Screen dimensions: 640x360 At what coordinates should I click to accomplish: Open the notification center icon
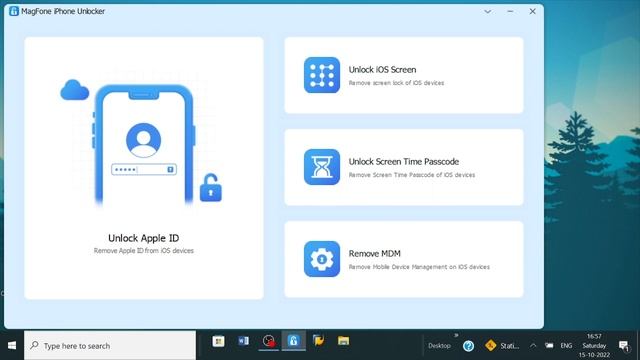click(x=623, y=346)
